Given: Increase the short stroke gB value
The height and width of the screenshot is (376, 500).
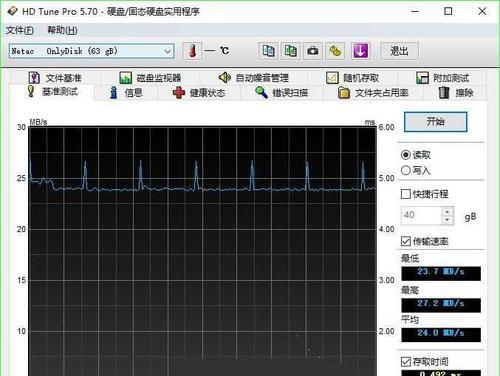Looking at the screenshot, I should click(447, 212).
